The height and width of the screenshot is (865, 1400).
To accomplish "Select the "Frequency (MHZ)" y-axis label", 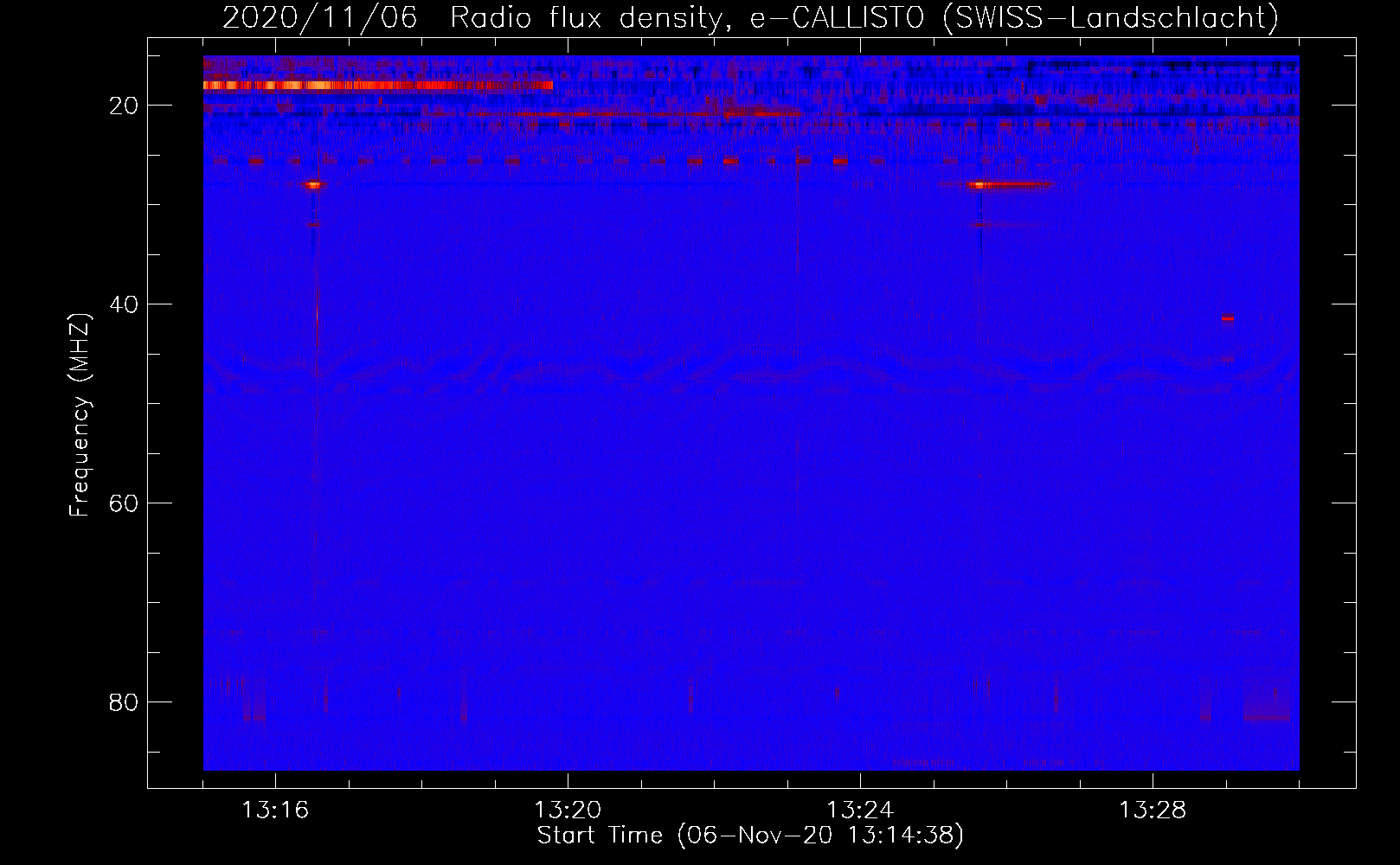I will 80,415.
